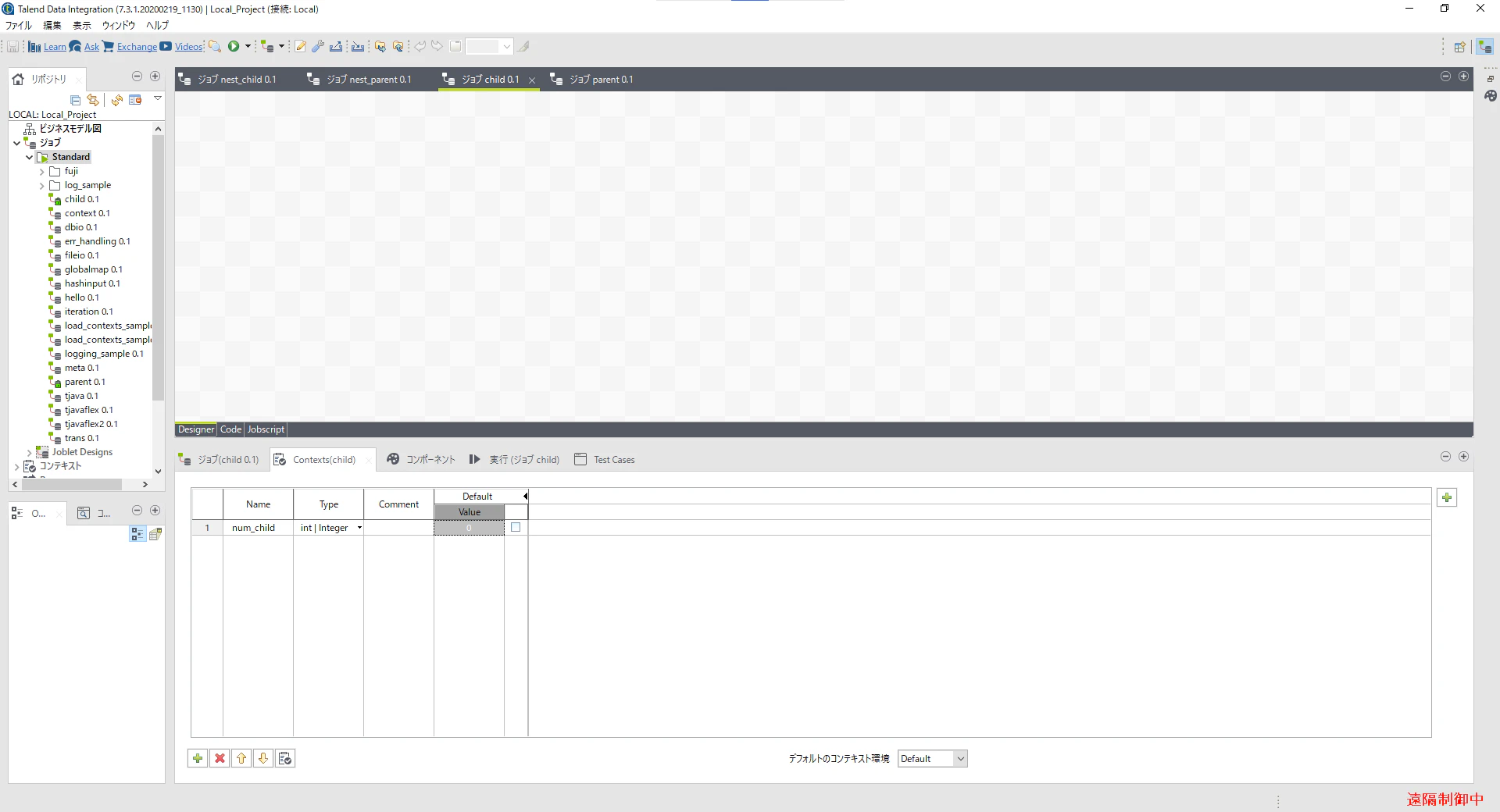The width and height of the screenshot is (1500, 812).
Task: Click the pencil edit note icon
Action: click(300, 47)
